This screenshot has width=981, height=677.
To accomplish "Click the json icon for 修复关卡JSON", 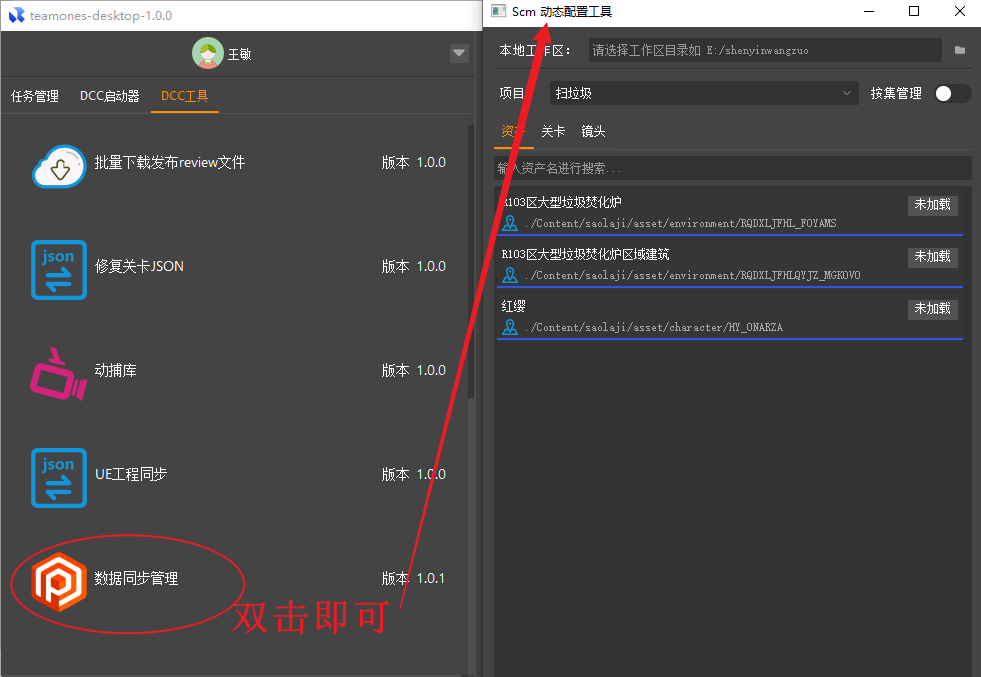I will tap(59, 270).
